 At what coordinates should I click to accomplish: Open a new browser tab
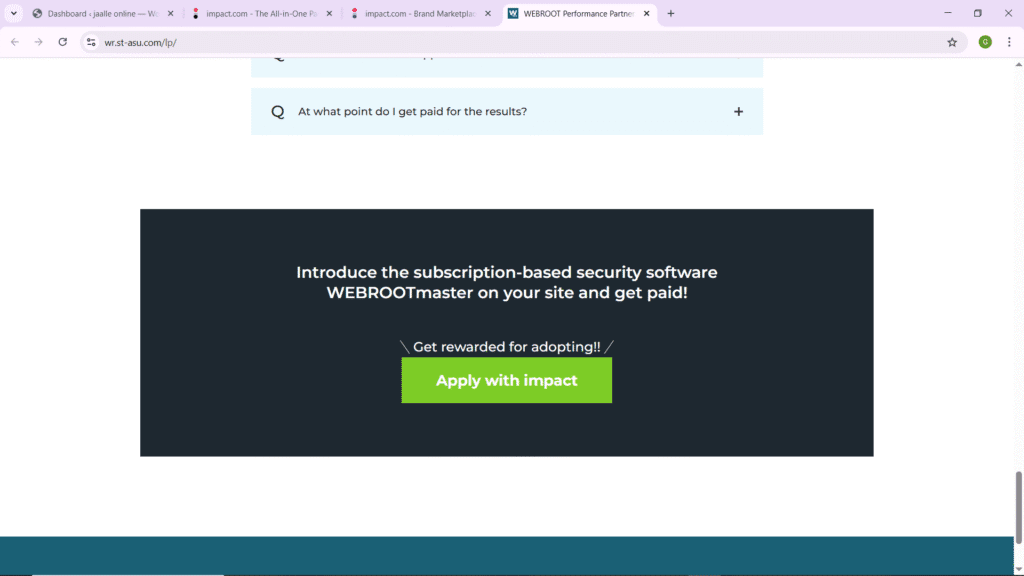tap(671, 13)
